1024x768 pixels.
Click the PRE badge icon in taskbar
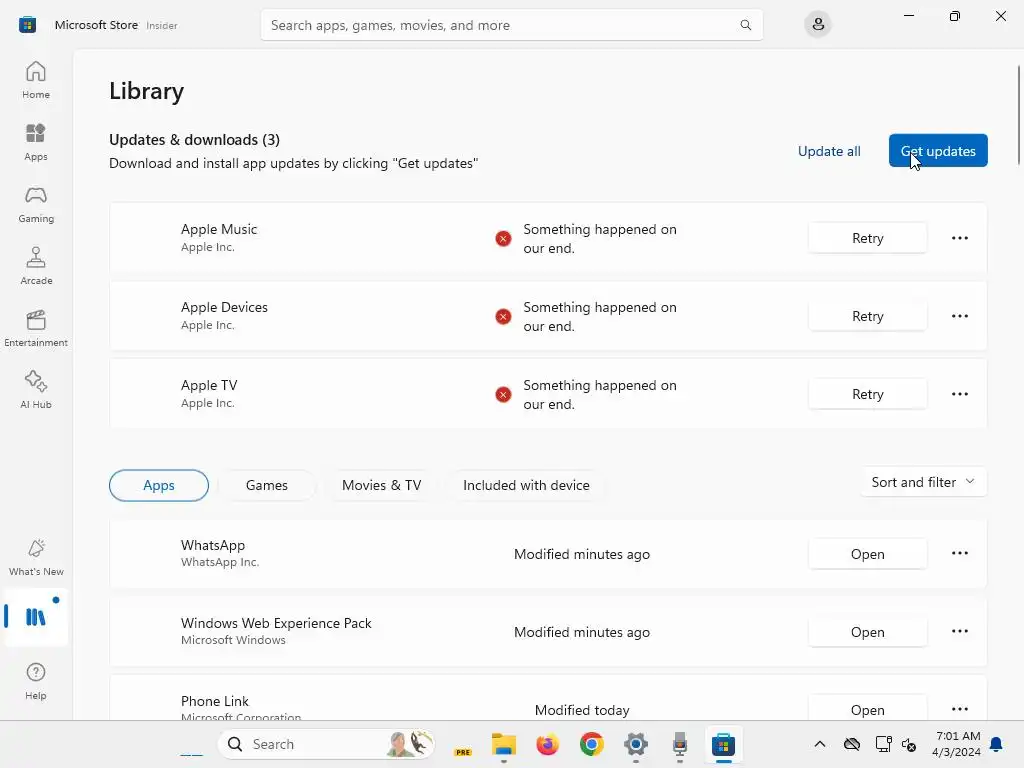pos(462,751)
